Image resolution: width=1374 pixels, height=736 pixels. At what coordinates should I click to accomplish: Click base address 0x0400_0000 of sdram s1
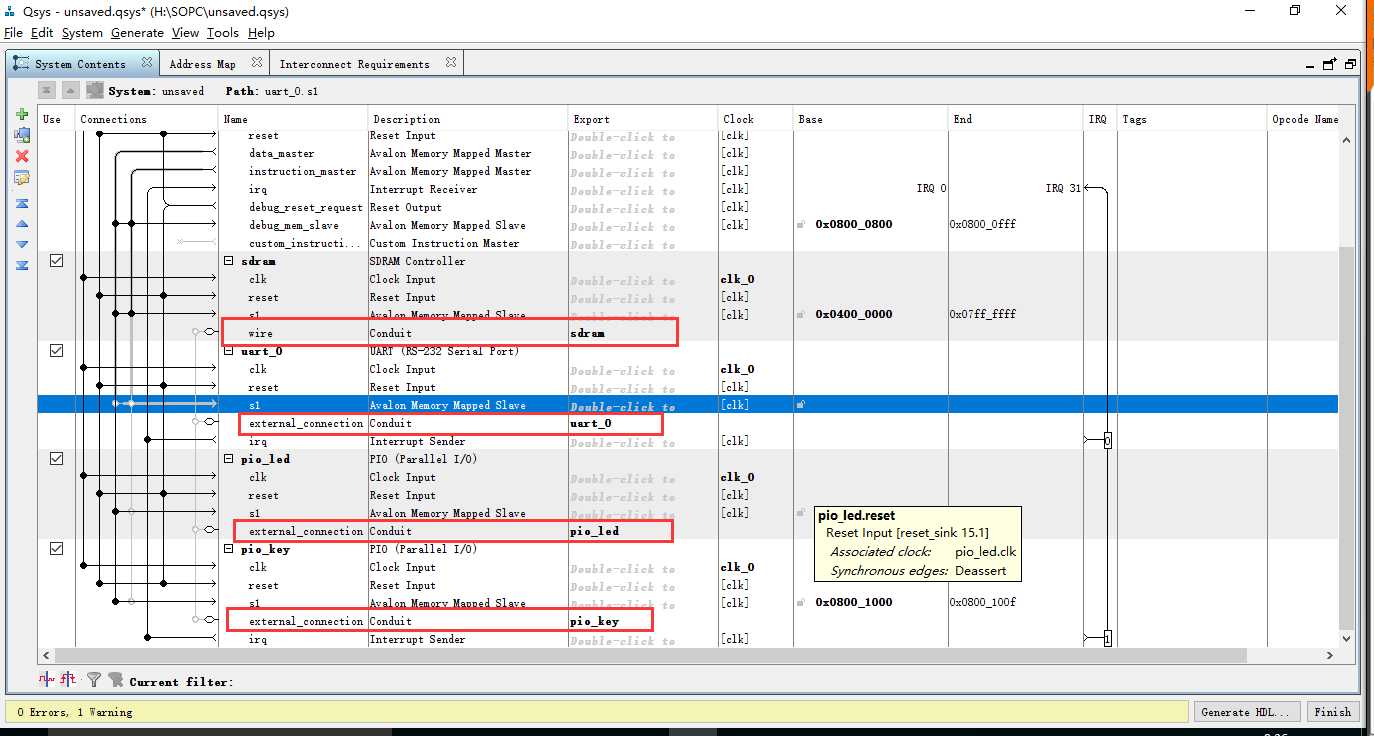(x=854, y=314)
